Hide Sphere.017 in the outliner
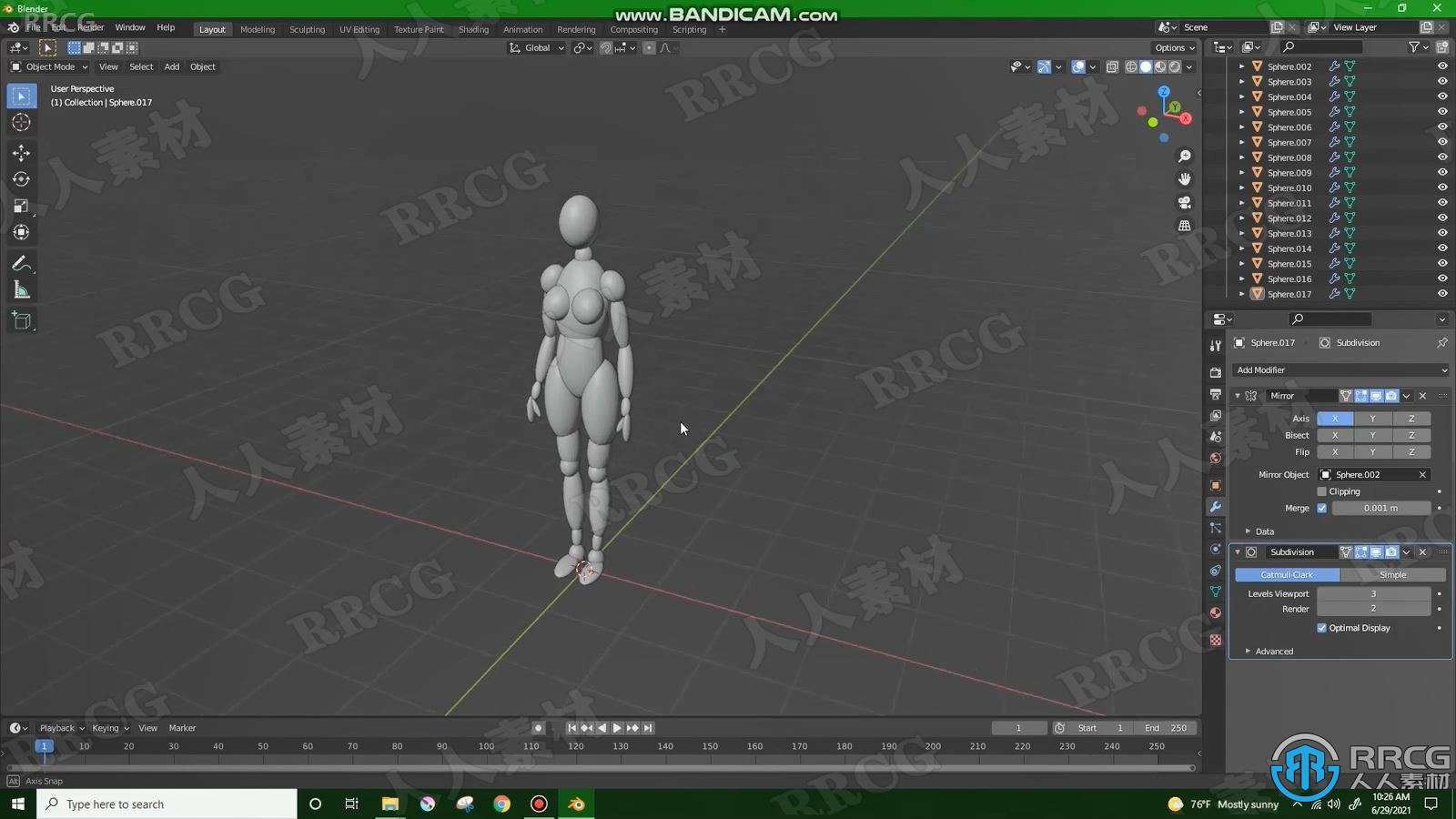 1441,294
